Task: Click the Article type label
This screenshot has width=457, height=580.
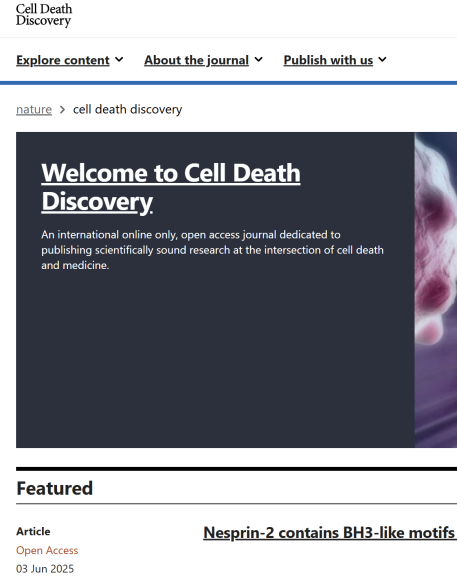Action: (x=33, y=532)
